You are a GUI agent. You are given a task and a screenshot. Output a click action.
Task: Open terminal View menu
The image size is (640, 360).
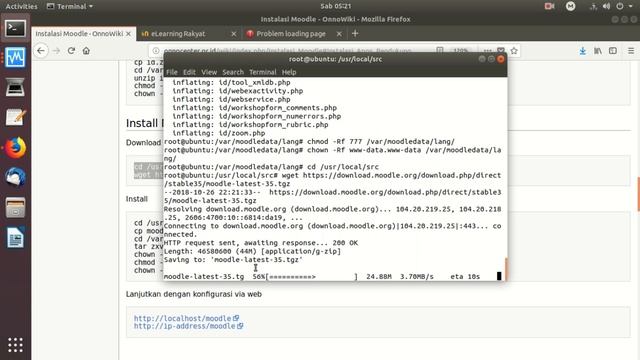click(209, 72)
